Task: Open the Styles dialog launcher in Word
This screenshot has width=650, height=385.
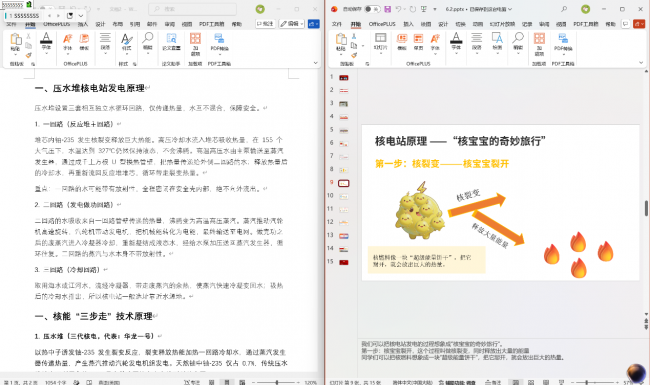Action: (x=135, y=64)
